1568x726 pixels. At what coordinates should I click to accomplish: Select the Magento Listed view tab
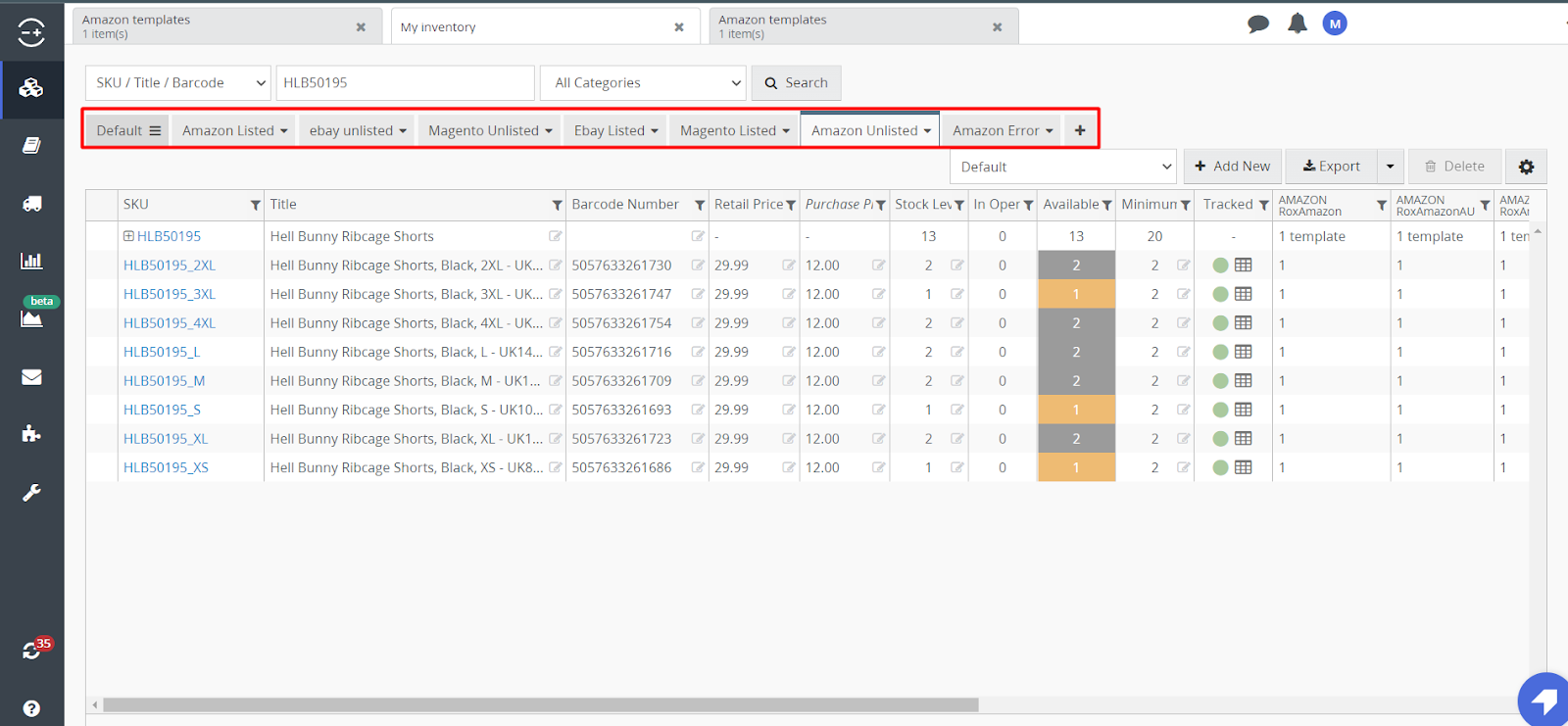[734, 130]
